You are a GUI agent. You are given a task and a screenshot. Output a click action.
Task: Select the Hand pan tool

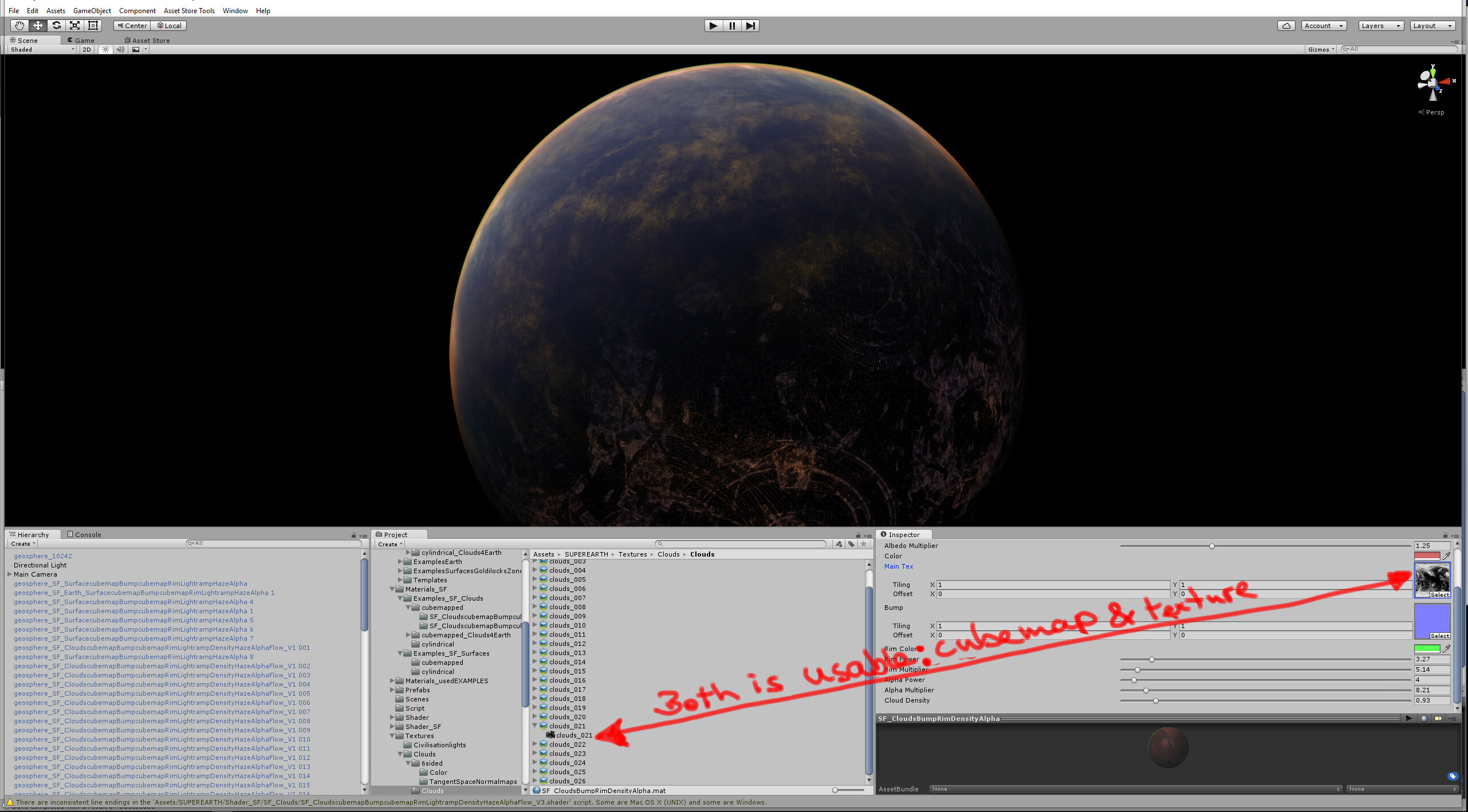point(19,25)
